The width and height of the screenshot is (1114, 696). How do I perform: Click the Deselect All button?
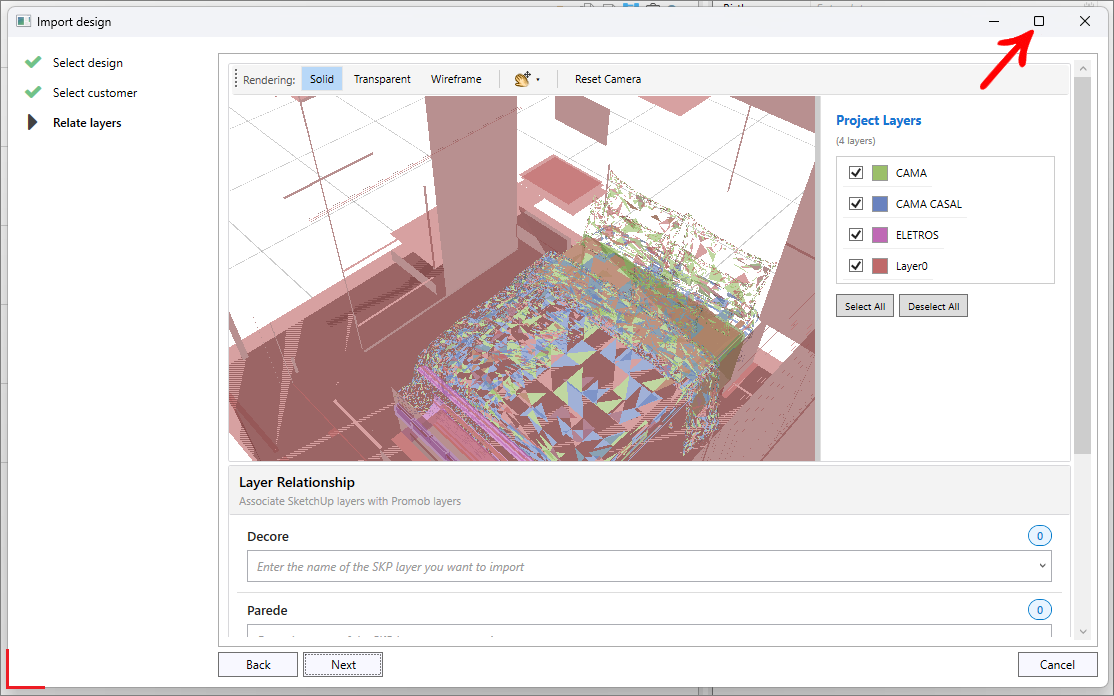point(933,306)
